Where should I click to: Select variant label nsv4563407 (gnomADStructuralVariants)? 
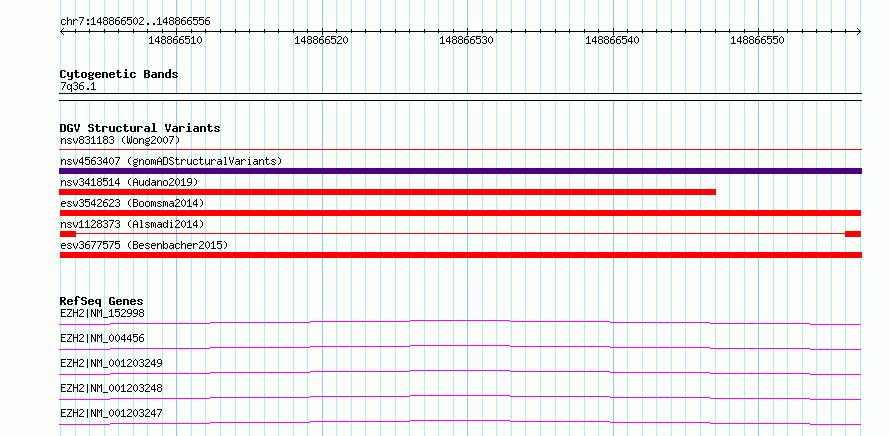[x=171, y=161]
